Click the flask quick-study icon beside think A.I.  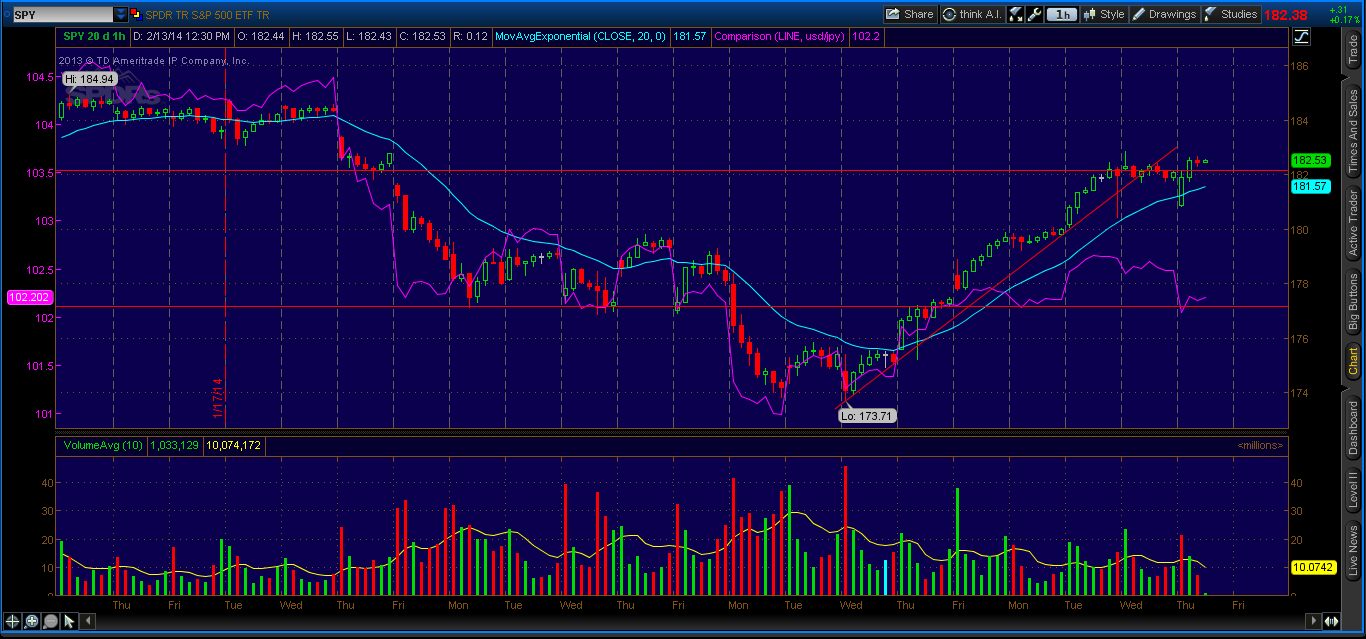click(x=1016, y=14)
